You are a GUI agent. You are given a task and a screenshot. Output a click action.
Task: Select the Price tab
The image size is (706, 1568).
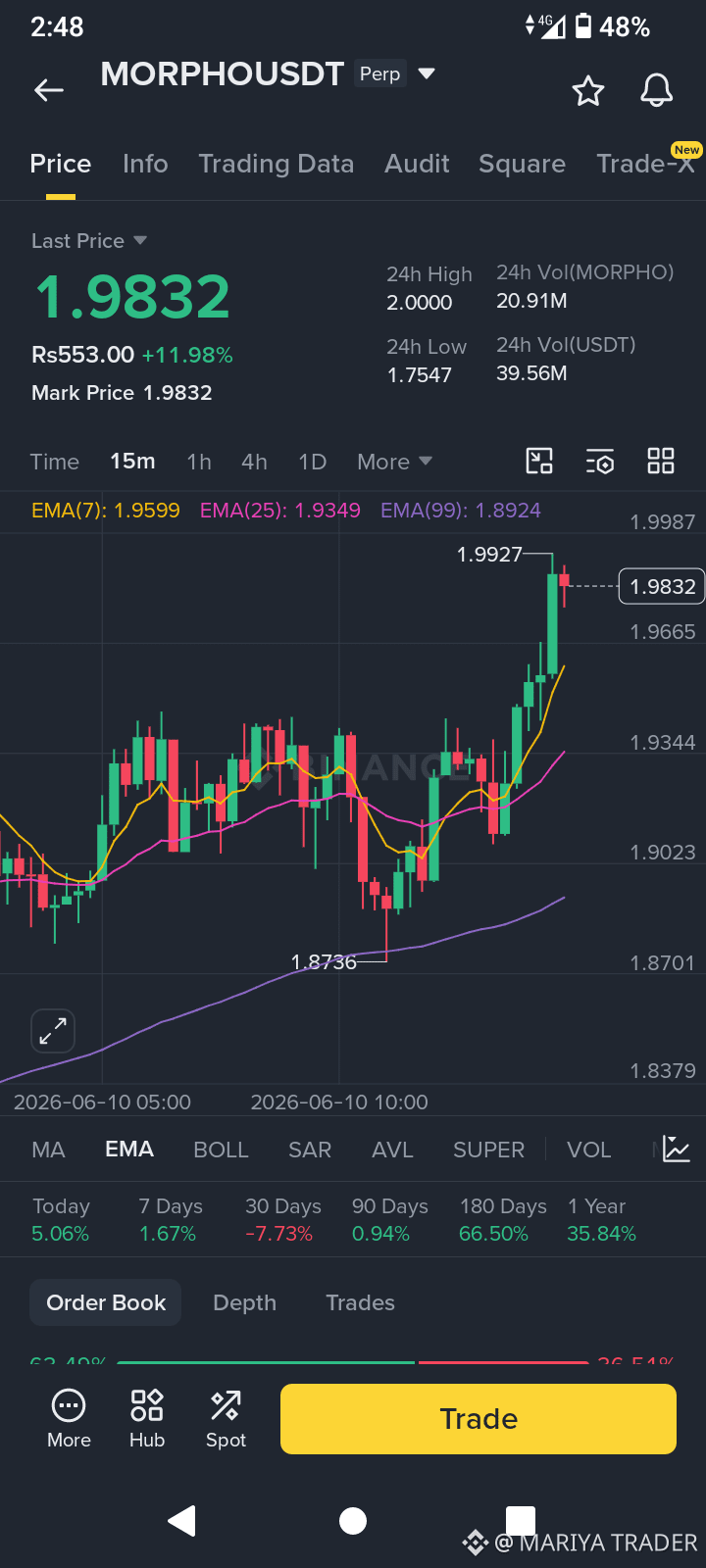[61, 164]
